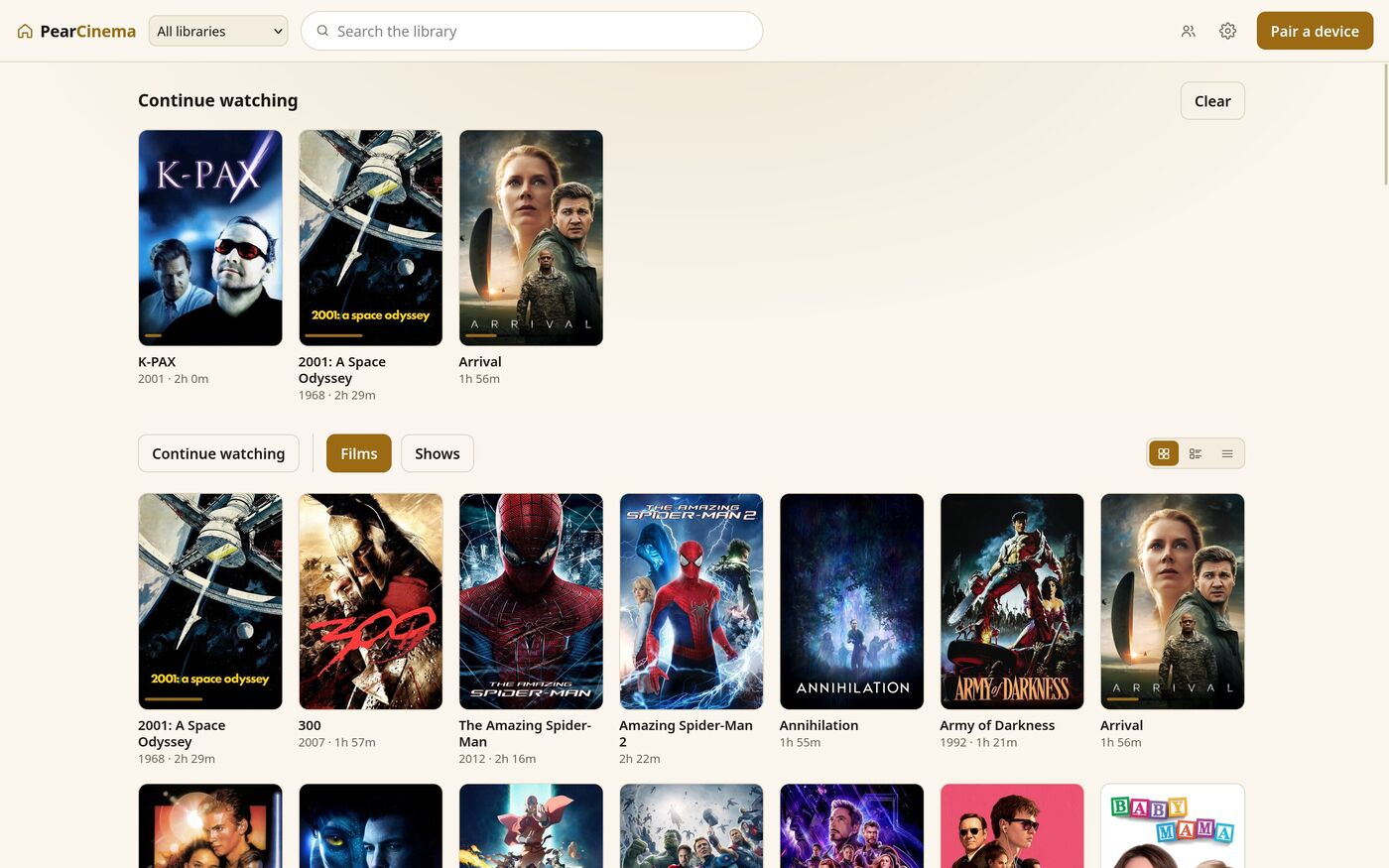Image resolution: width=1389 pixels, height=868 pixels.
Task: Switch to compact list view icon
Action: 1227,453
